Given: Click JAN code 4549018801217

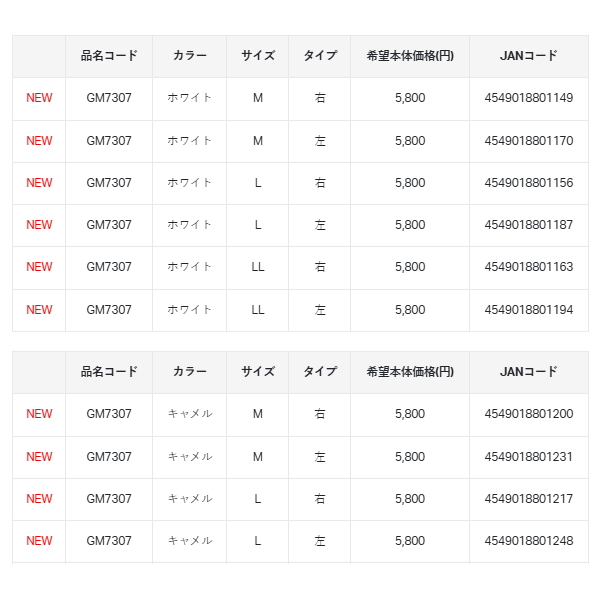Looking at the screenshot, I should tap(528, 499).
